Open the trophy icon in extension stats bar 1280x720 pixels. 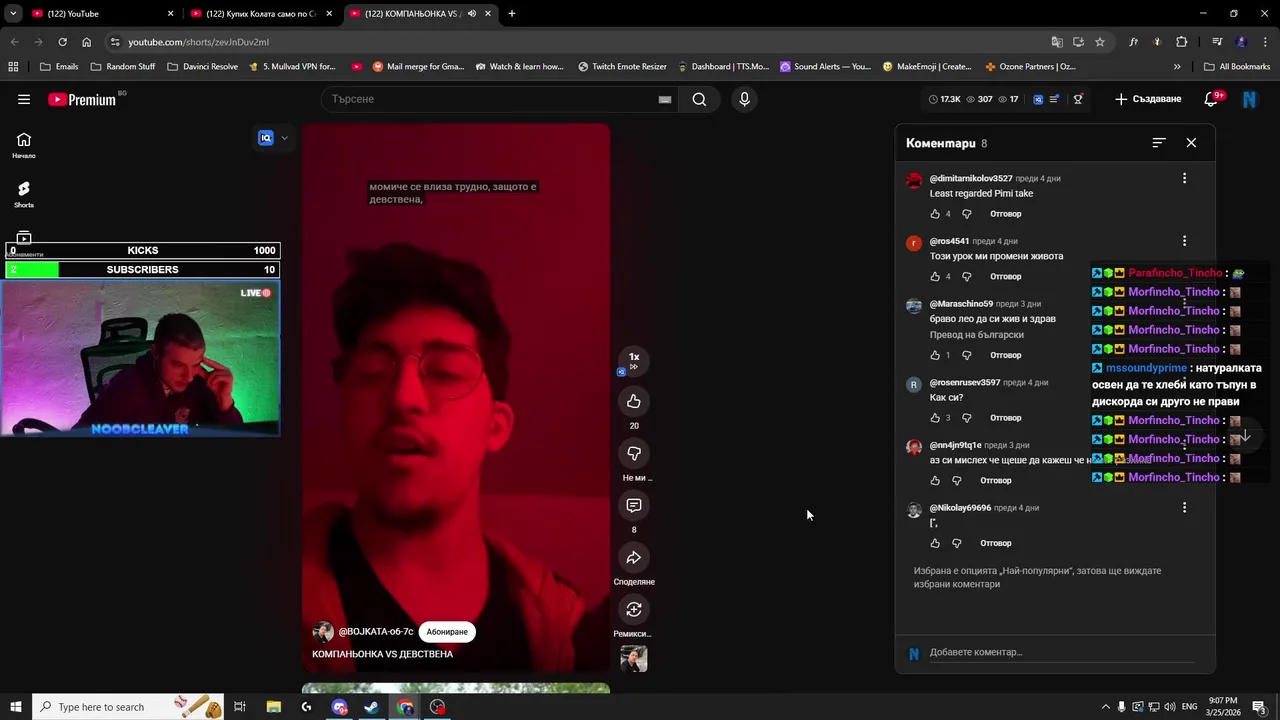pos(1078,99)
